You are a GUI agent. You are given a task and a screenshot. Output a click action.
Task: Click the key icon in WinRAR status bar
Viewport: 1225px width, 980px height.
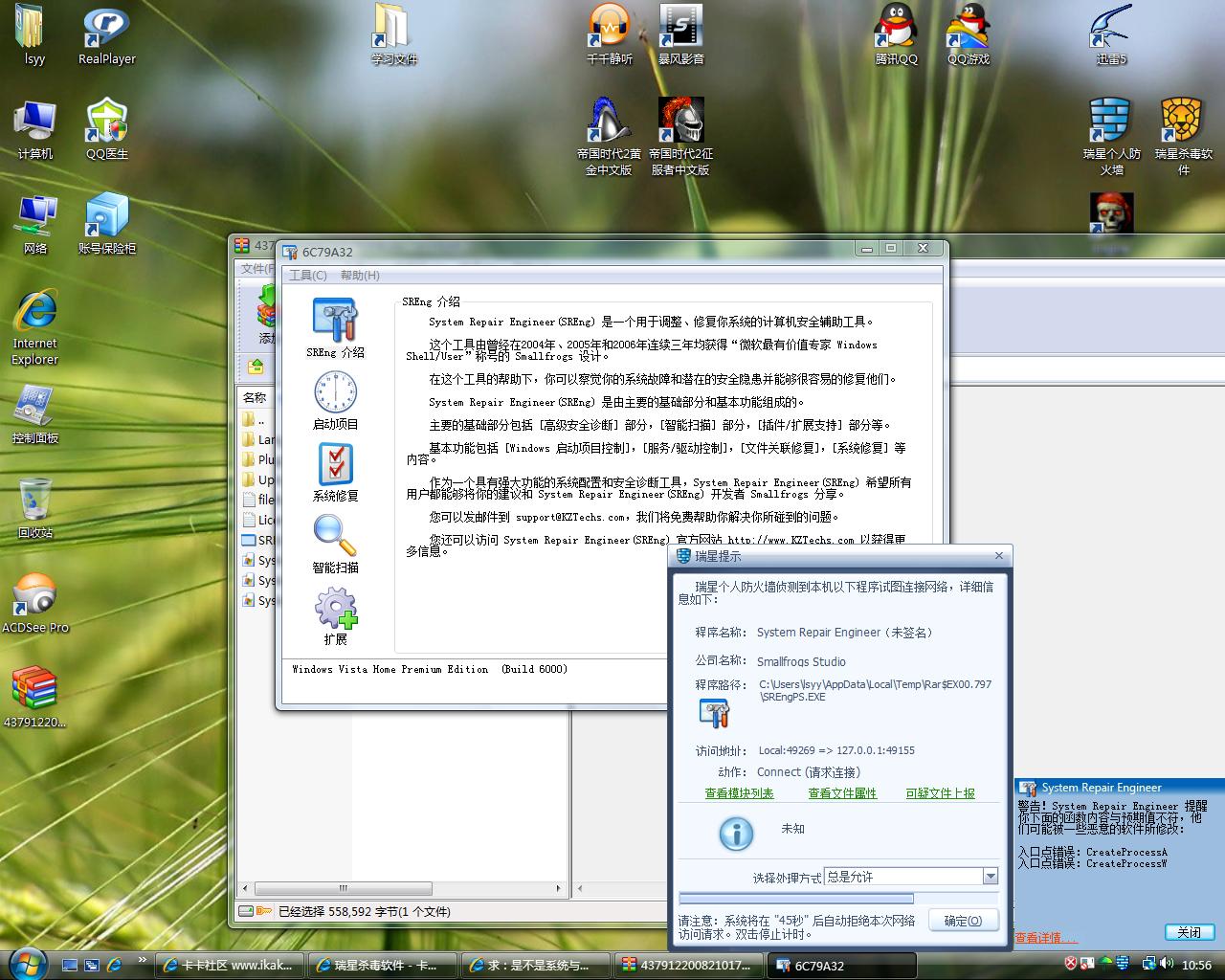264,912
